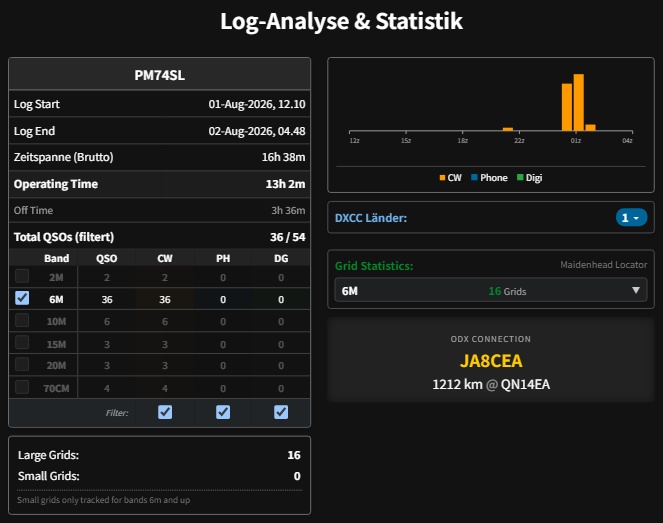Open the DXCC Länder count dropdown
The image size is (663, 523).
[631, 218]
